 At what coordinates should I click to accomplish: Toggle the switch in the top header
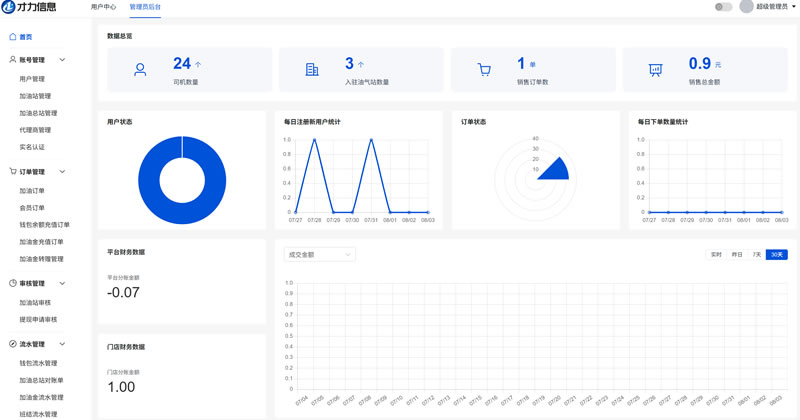723,7
